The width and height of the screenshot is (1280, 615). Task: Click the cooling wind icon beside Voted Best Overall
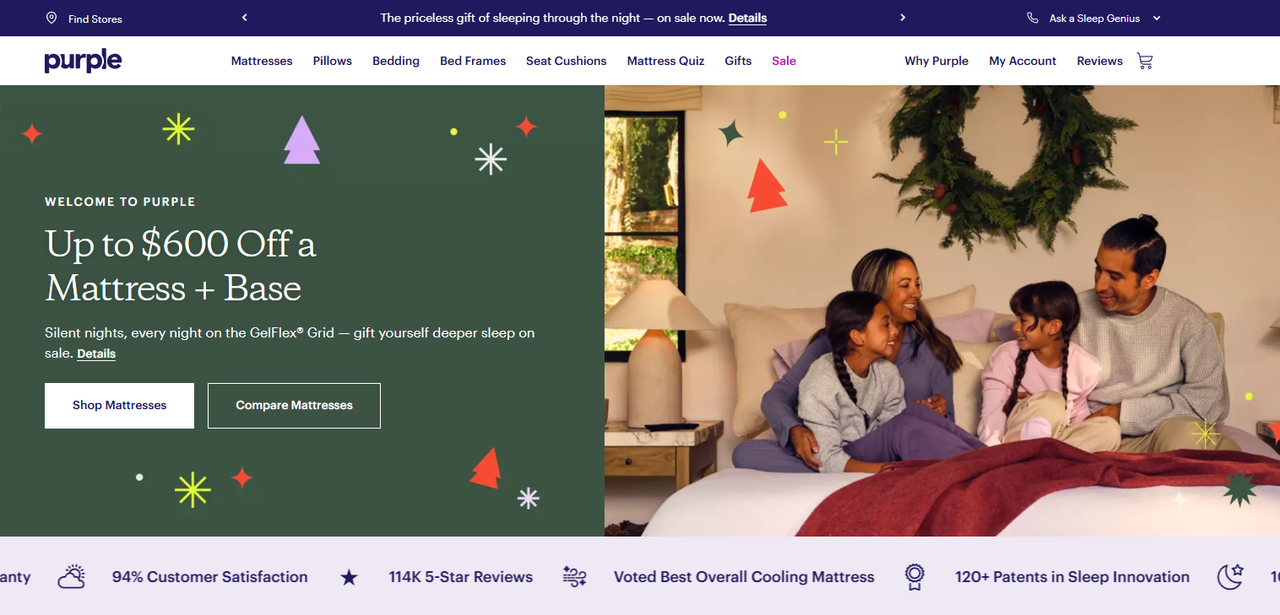pyautogui.click(x=575, y=576)
